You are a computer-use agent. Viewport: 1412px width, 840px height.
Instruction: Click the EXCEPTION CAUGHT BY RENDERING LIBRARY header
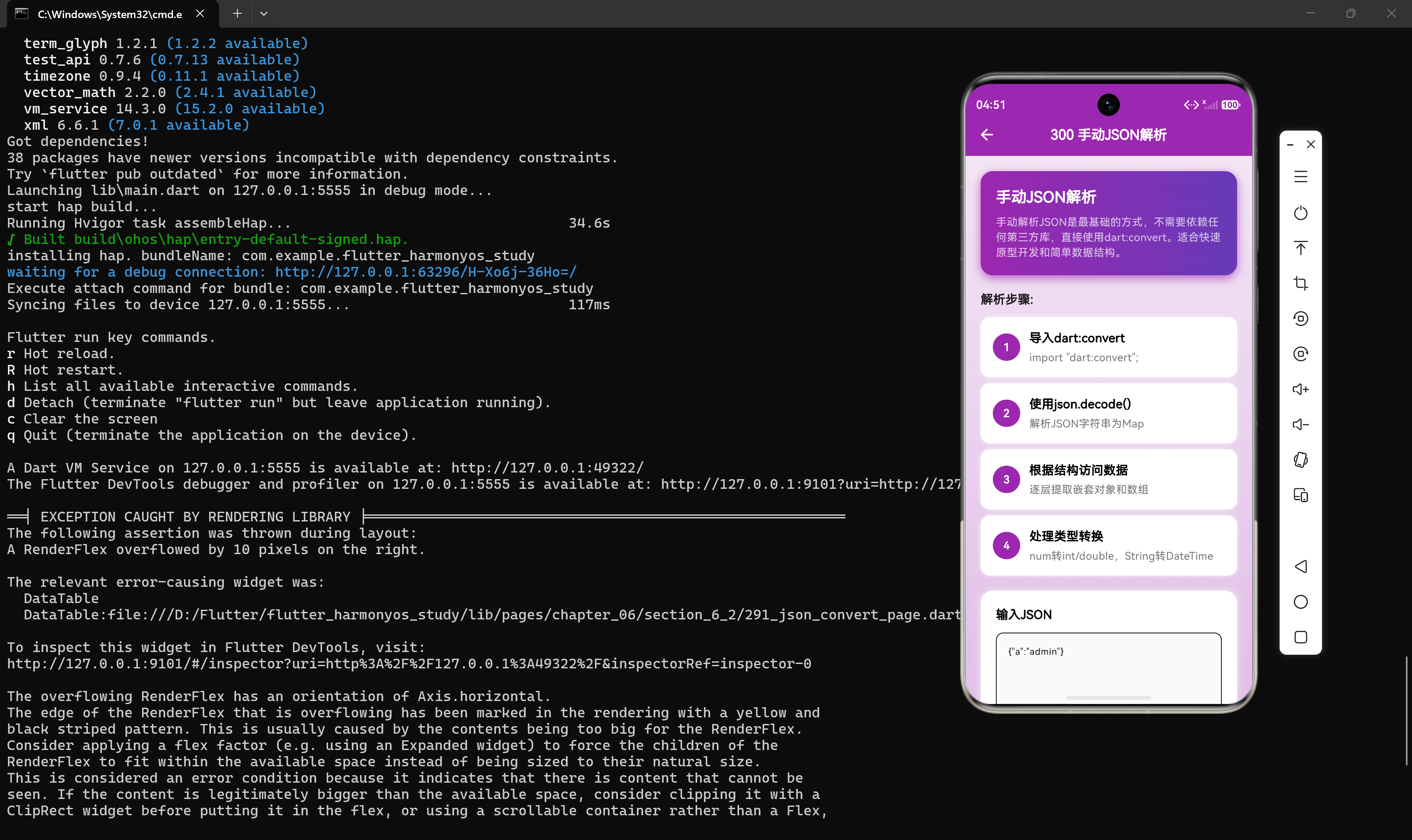195,517
